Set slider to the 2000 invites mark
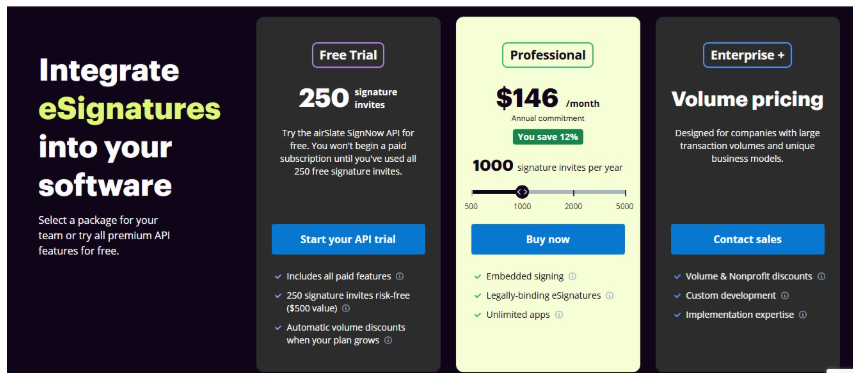 click(x=573, y=192)
